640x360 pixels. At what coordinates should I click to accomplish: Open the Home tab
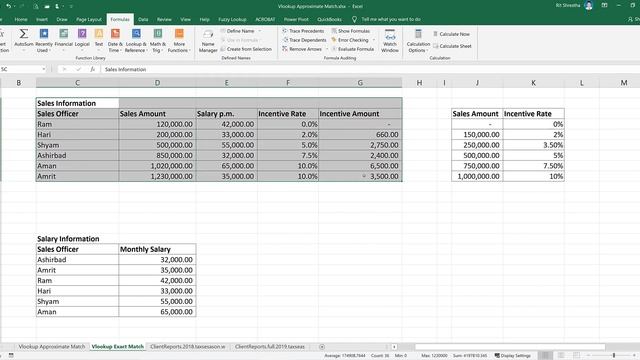point(21,19)
